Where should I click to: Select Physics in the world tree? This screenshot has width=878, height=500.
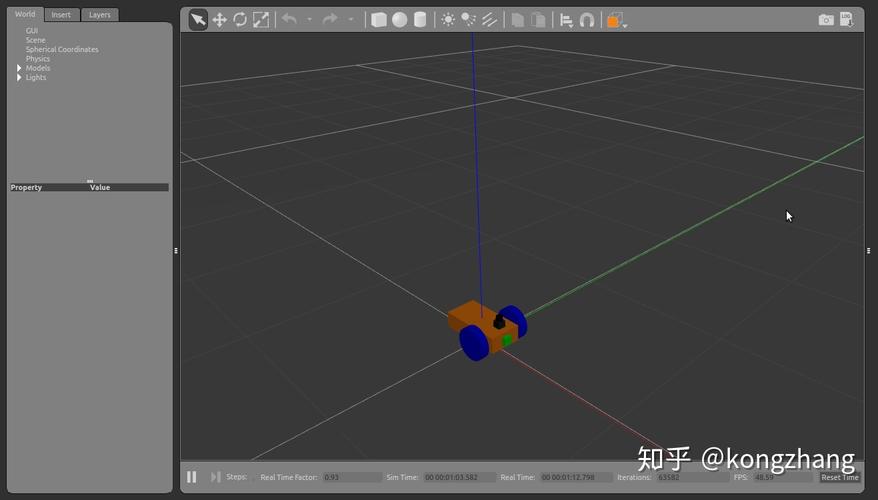coord(38,59)
